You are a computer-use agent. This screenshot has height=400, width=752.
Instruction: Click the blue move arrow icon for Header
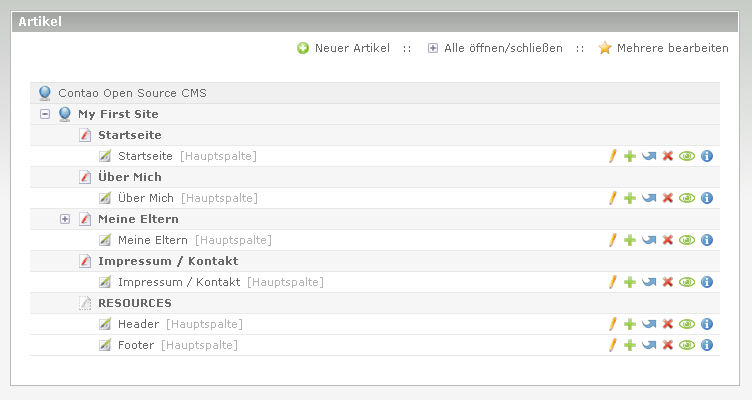pos(648,324)
